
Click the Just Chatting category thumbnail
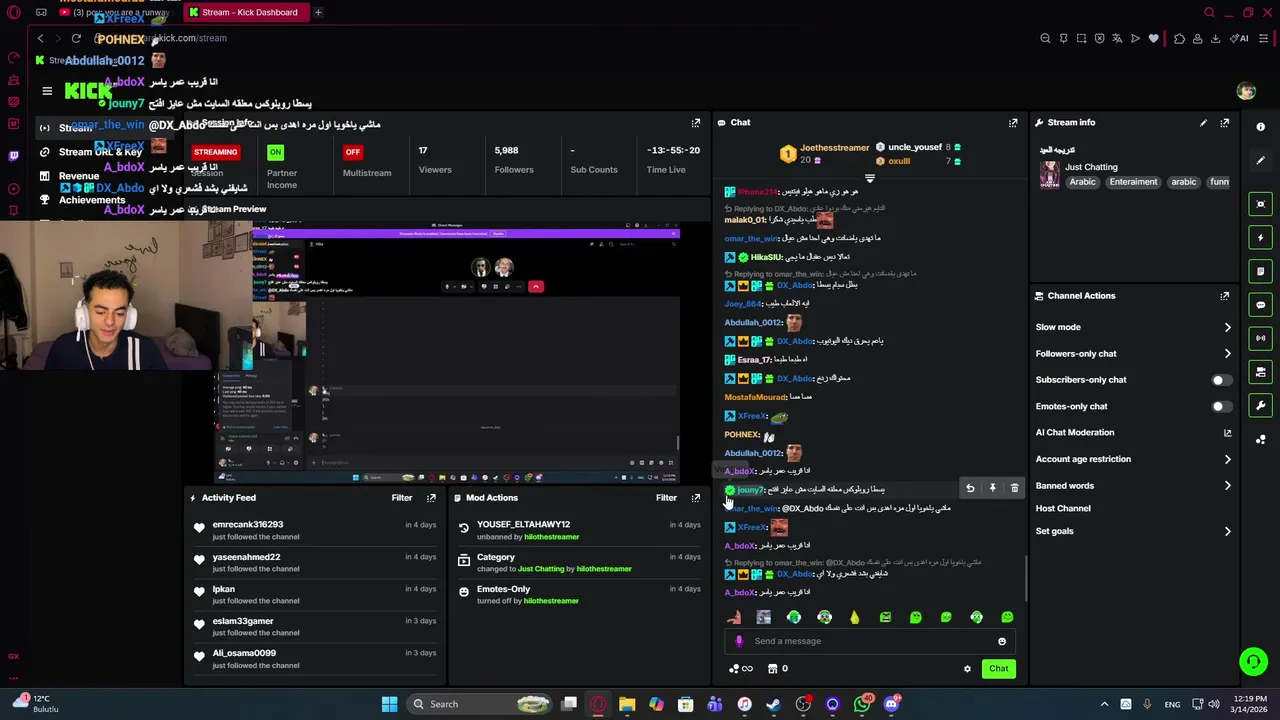coord(1050,174)
